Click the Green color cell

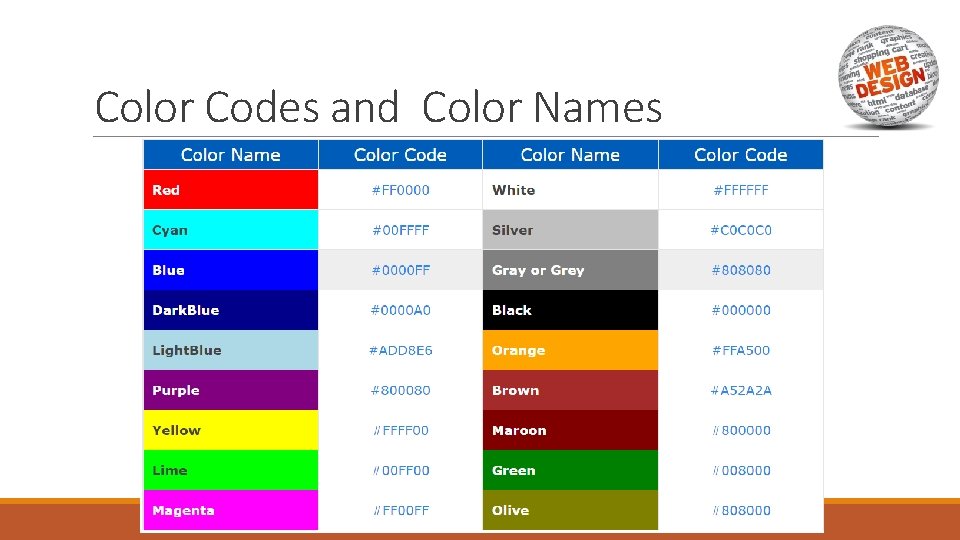571,470
